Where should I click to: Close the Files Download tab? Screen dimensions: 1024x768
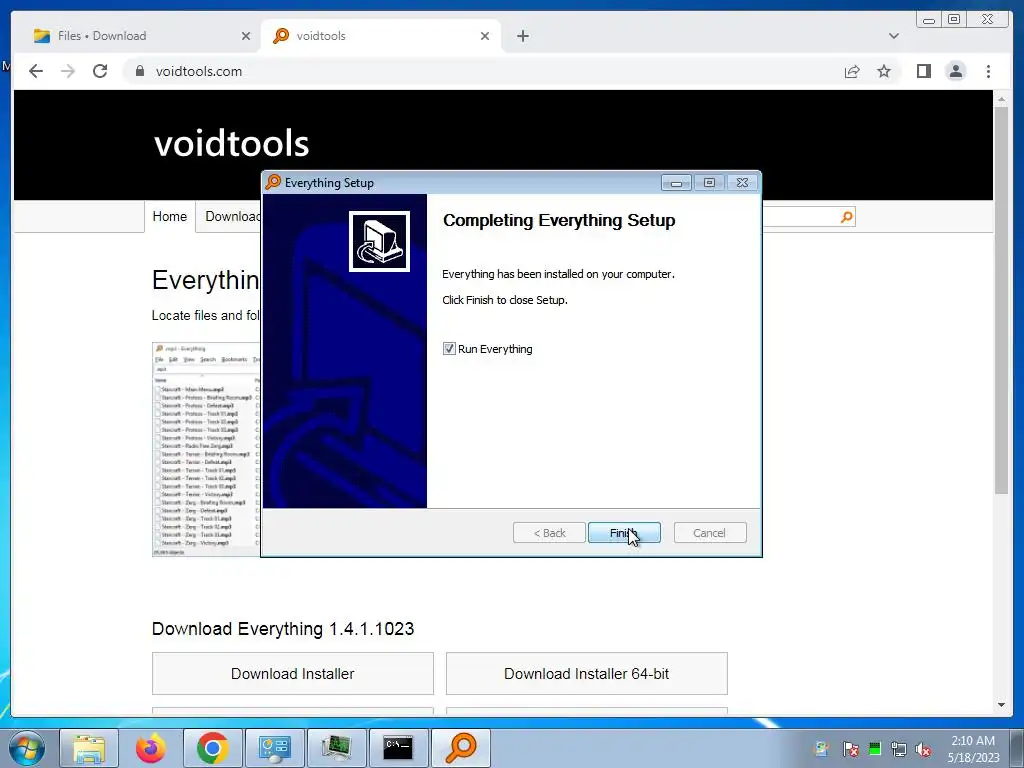(246, 36)
